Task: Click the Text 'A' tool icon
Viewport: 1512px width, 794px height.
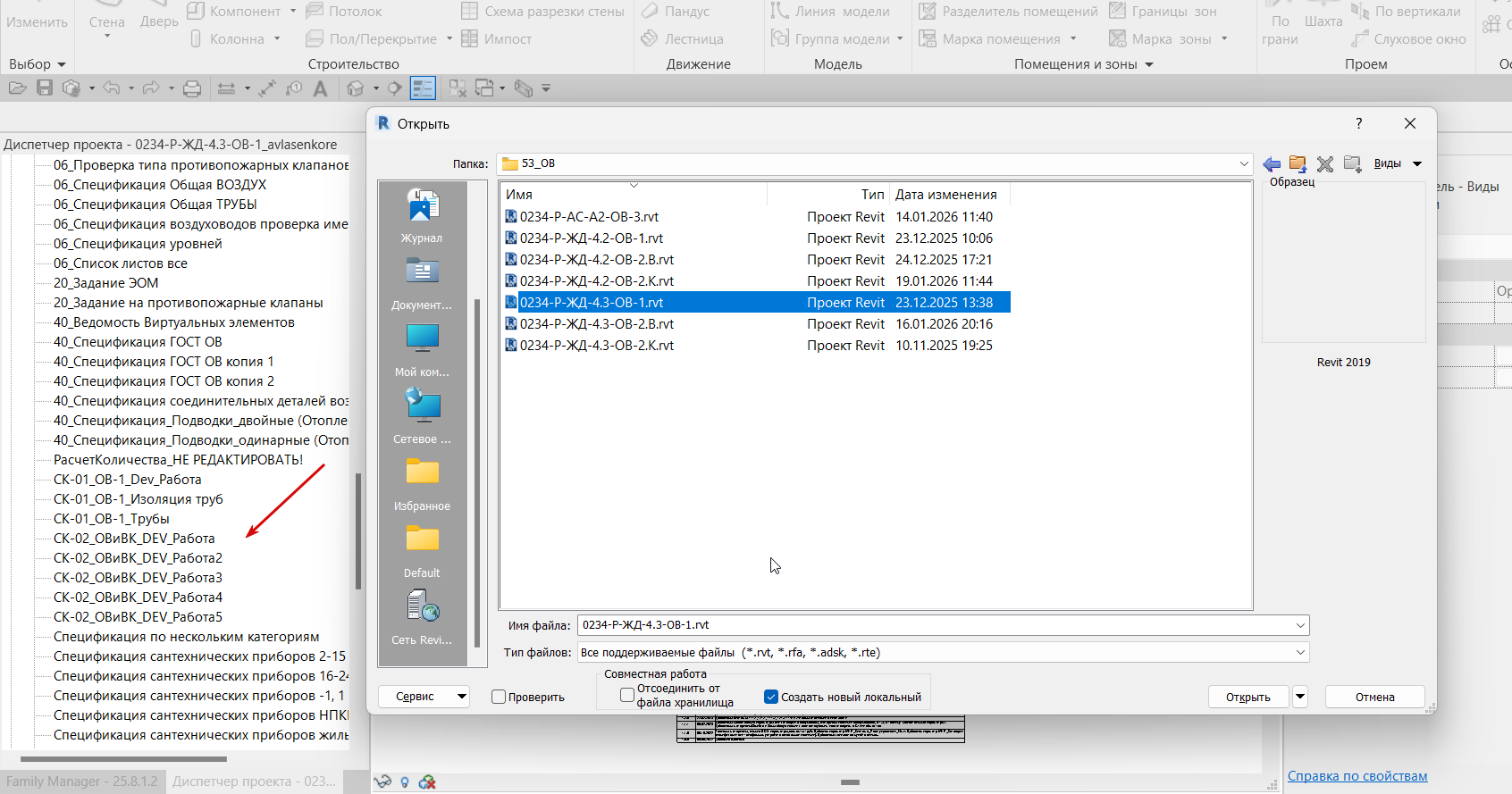Action: (321, 88)
